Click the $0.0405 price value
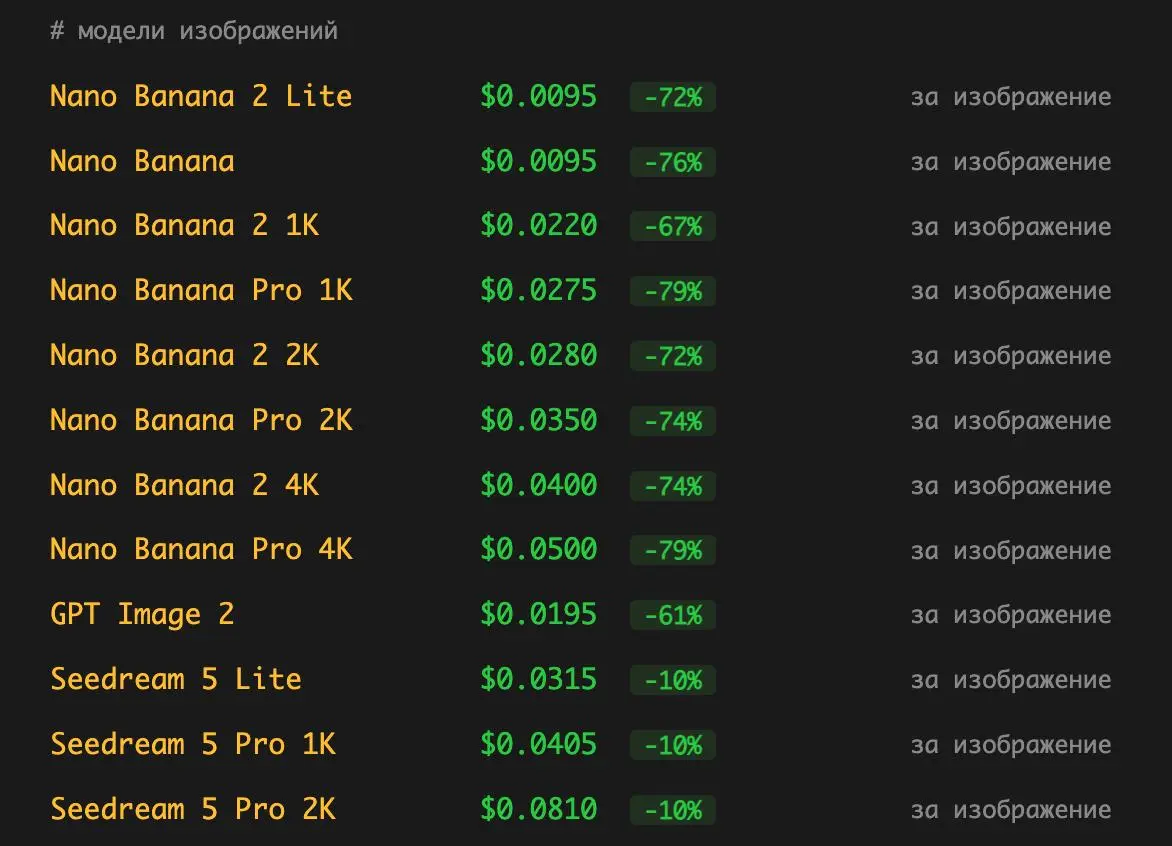 tap(538, 745)
